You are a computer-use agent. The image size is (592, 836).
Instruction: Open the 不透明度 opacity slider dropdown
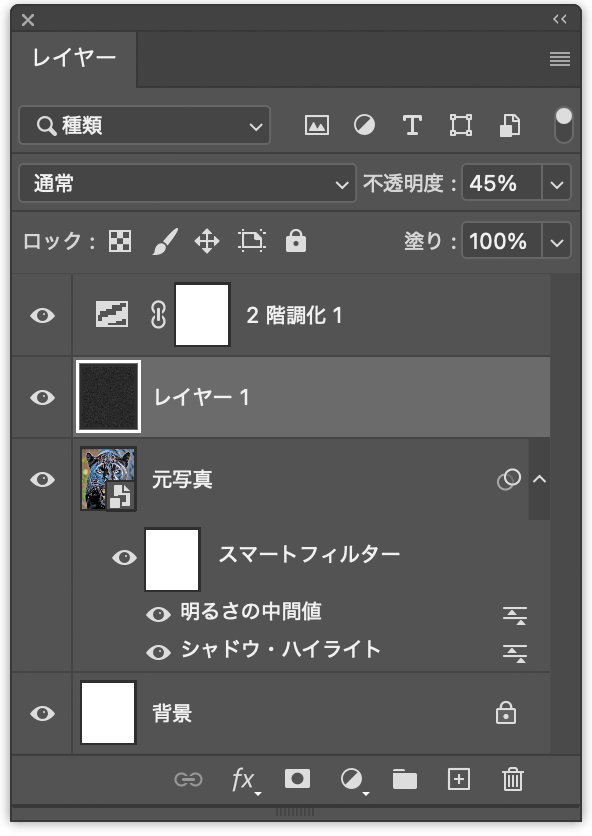click(557, 183)
